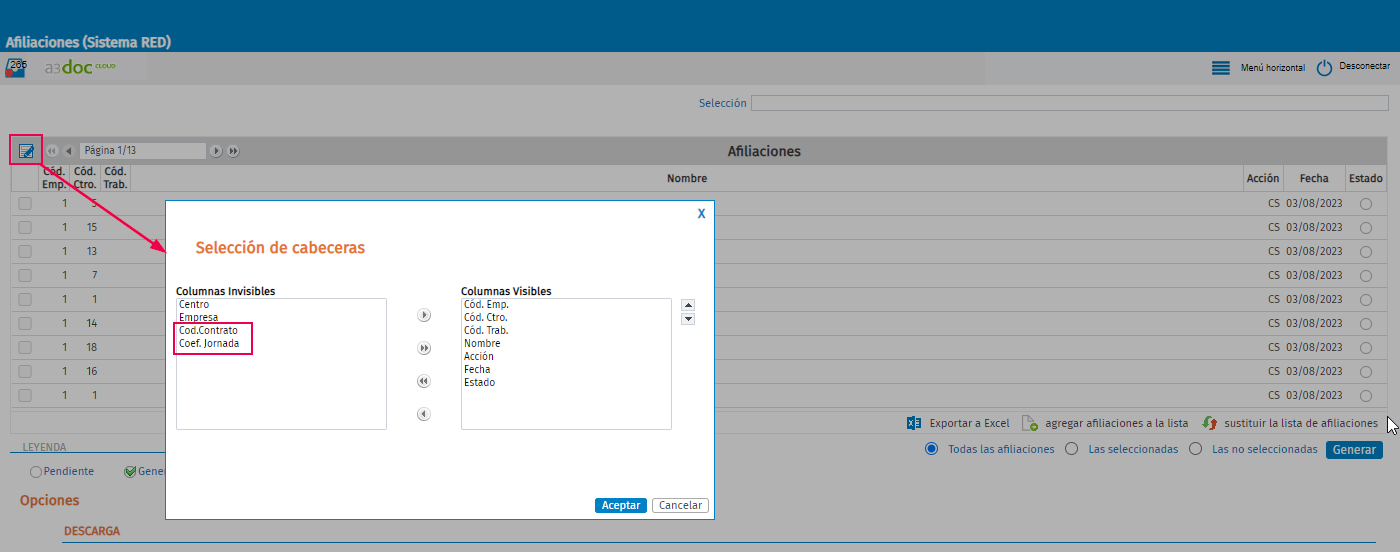Move all columns to visible (double right arrow)

[424, 348]
